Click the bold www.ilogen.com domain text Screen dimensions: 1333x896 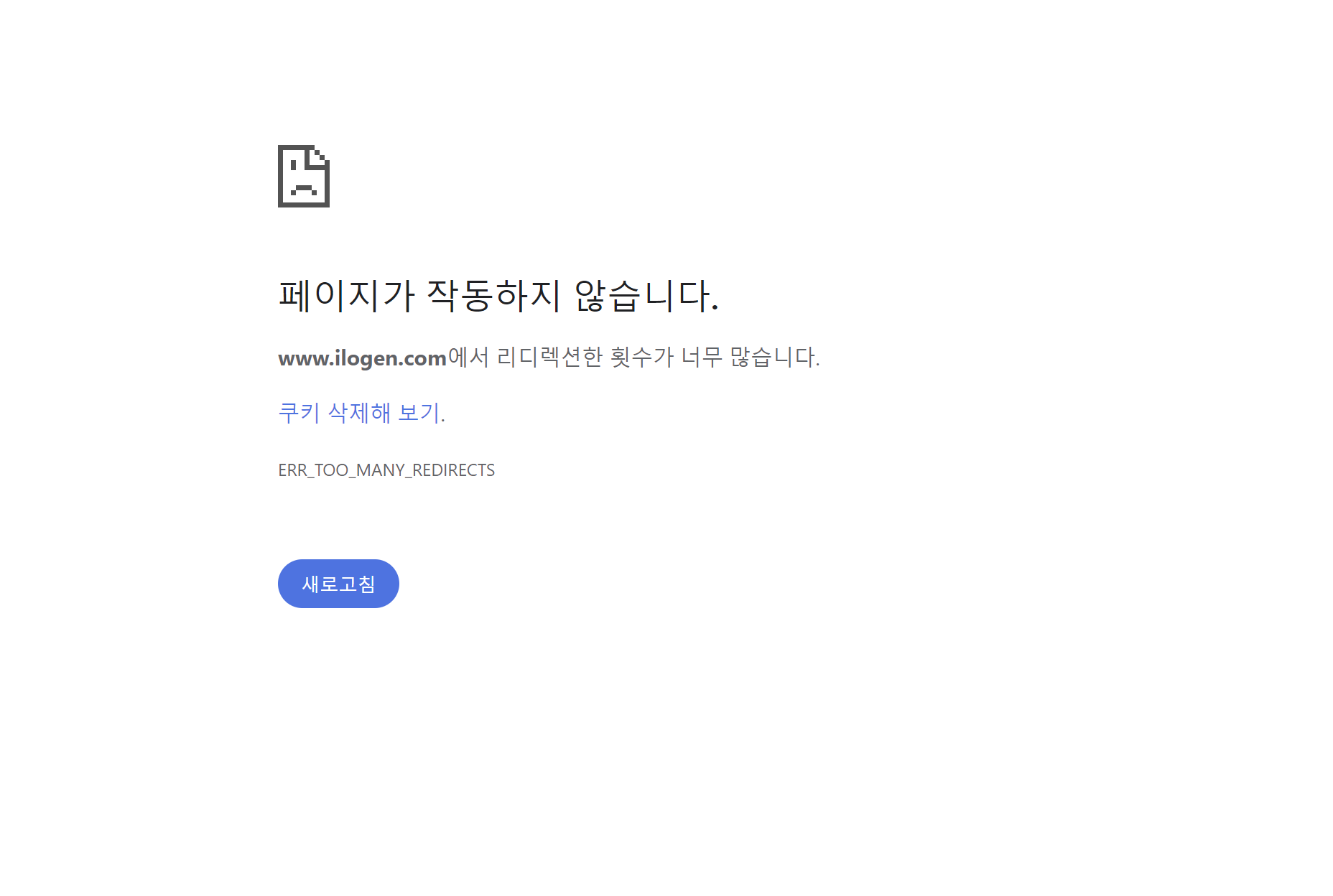[363, 358]
